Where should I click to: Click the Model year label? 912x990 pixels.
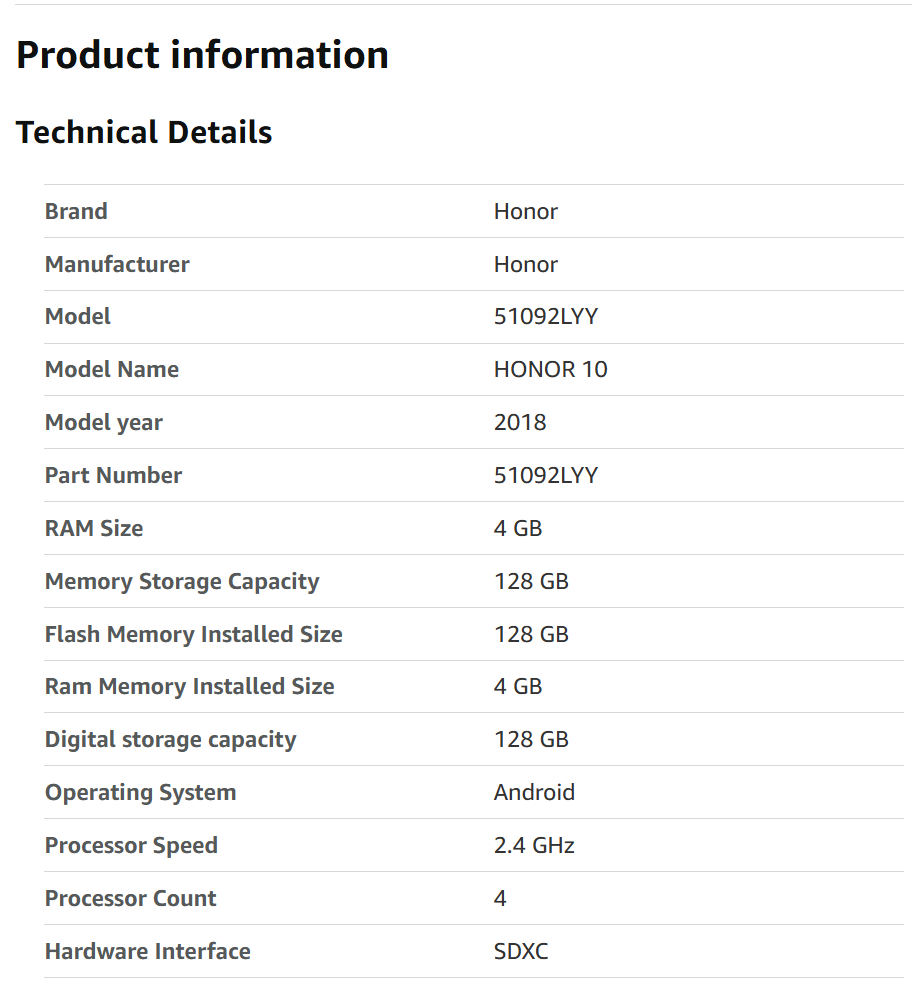click(x=104, y=422)
